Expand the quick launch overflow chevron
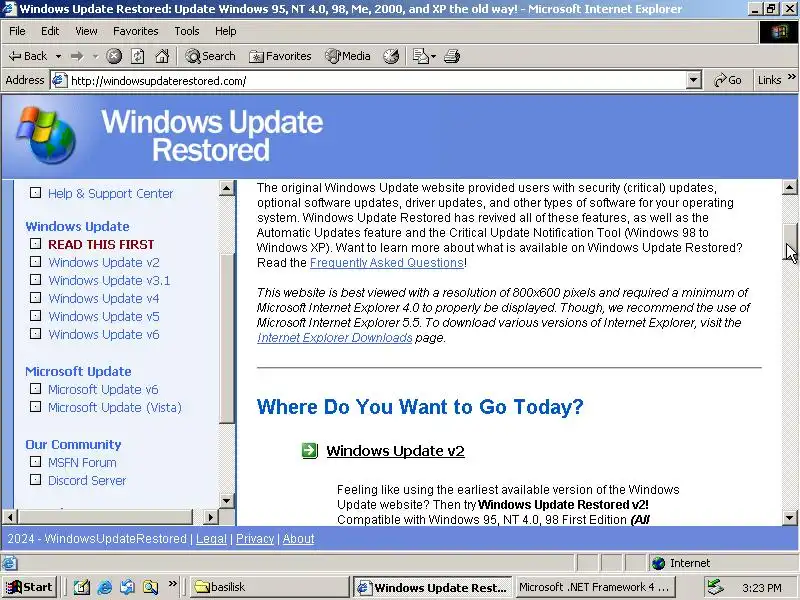800x600 pixels. [173, 583]
